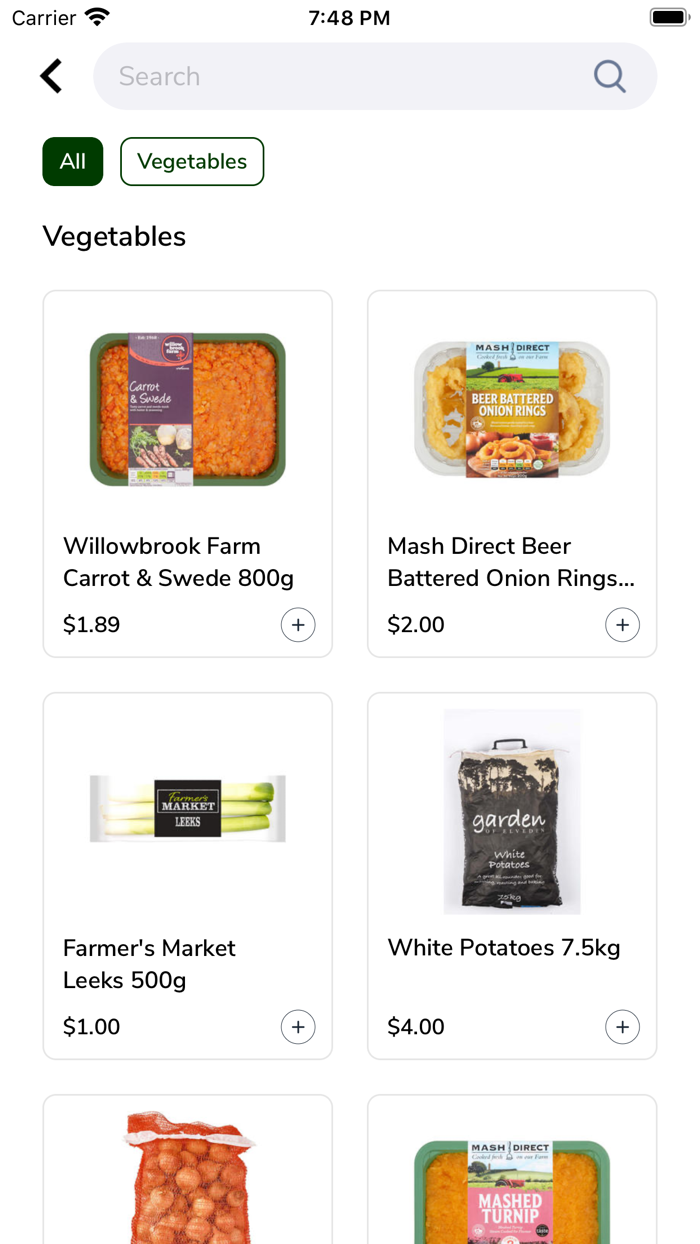Screen dimensions: 700x1244
Task: Add Farmer's Market Leeks with plus icon
Action: (x=298, y=1027)
